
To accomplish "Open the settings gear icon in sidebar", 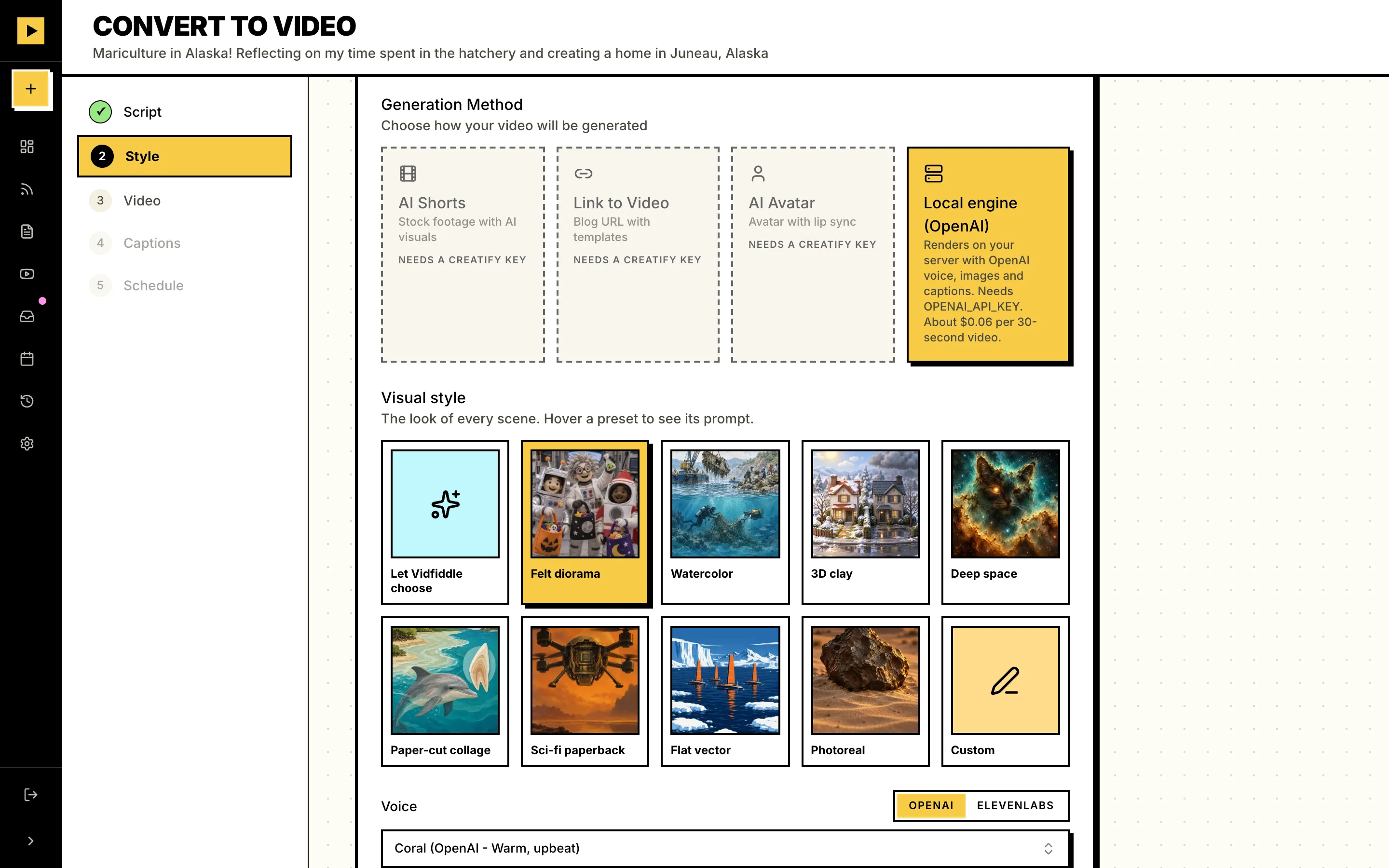I will [x=27, y=444].
